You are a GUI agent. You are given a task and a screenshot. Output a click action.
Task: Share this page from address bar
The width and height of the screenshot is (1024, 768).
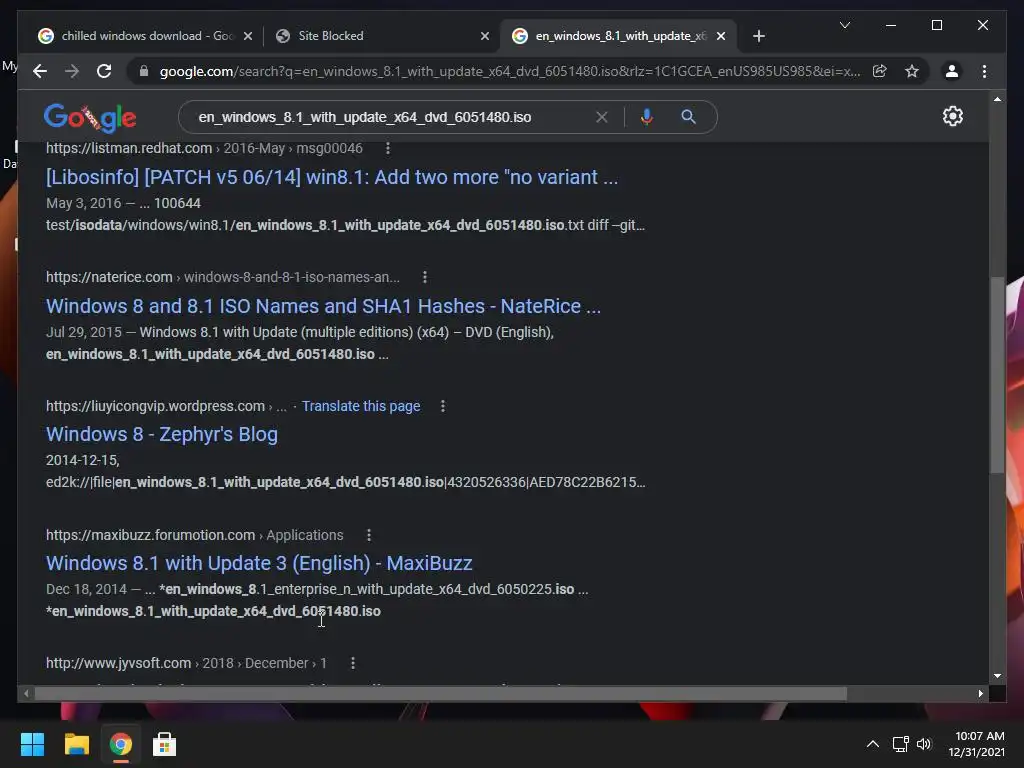[x=880, y=71]
